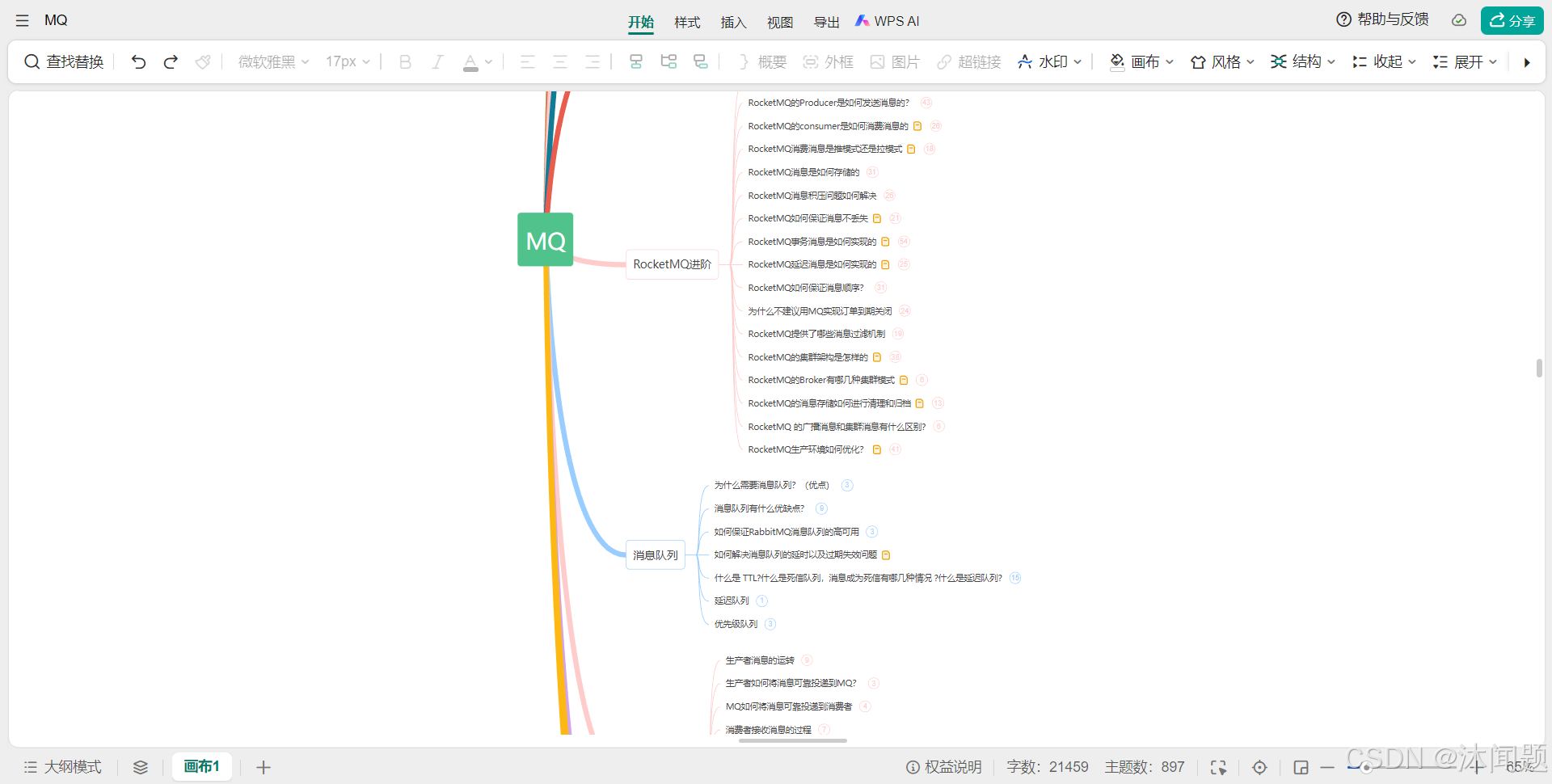This screenshot has height=784, width=1552.
Task: Switch to the 插入 tab
Action: click(733, 22)
